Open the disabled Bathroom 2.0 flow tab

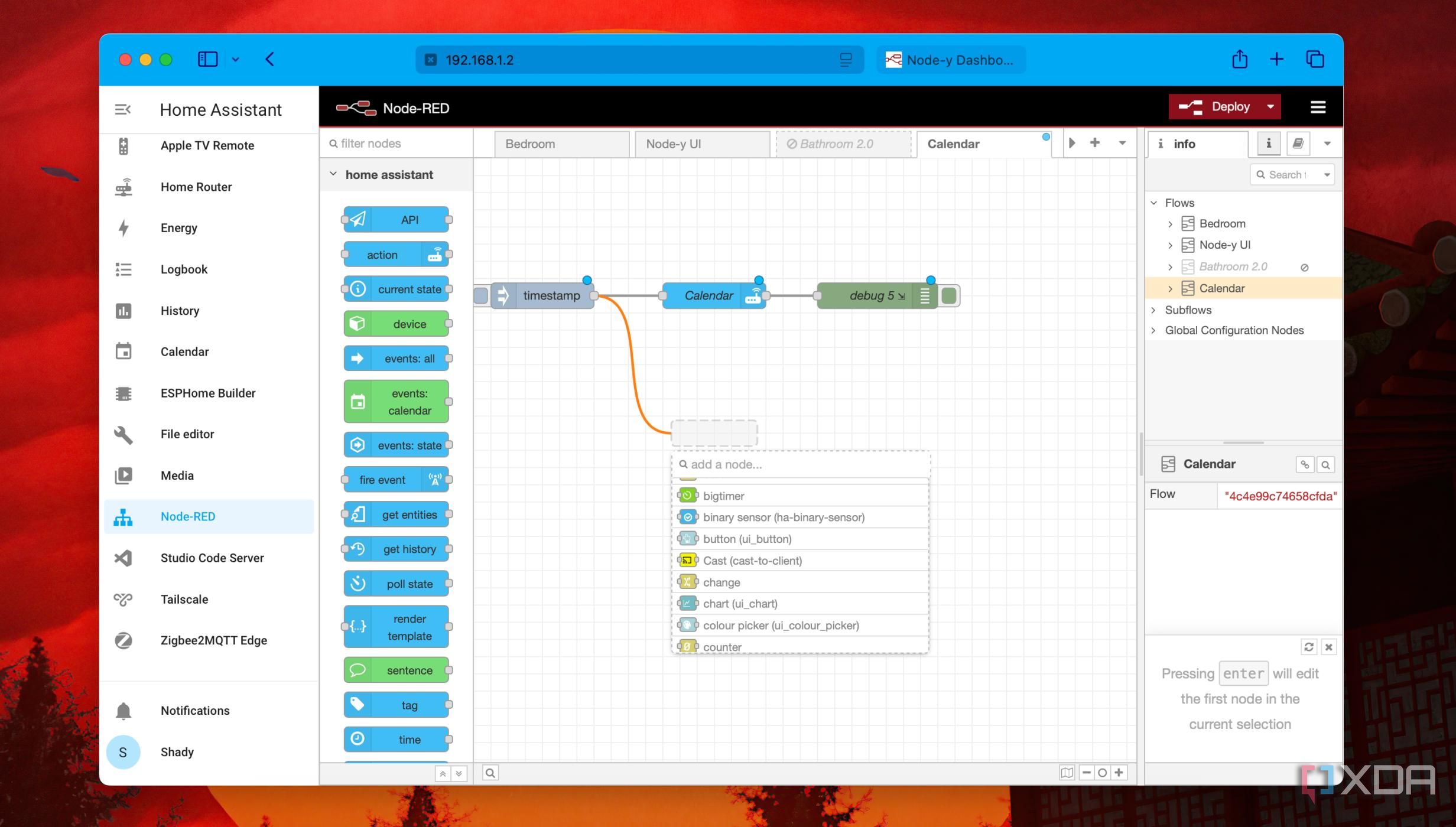(x=843, y=144)
